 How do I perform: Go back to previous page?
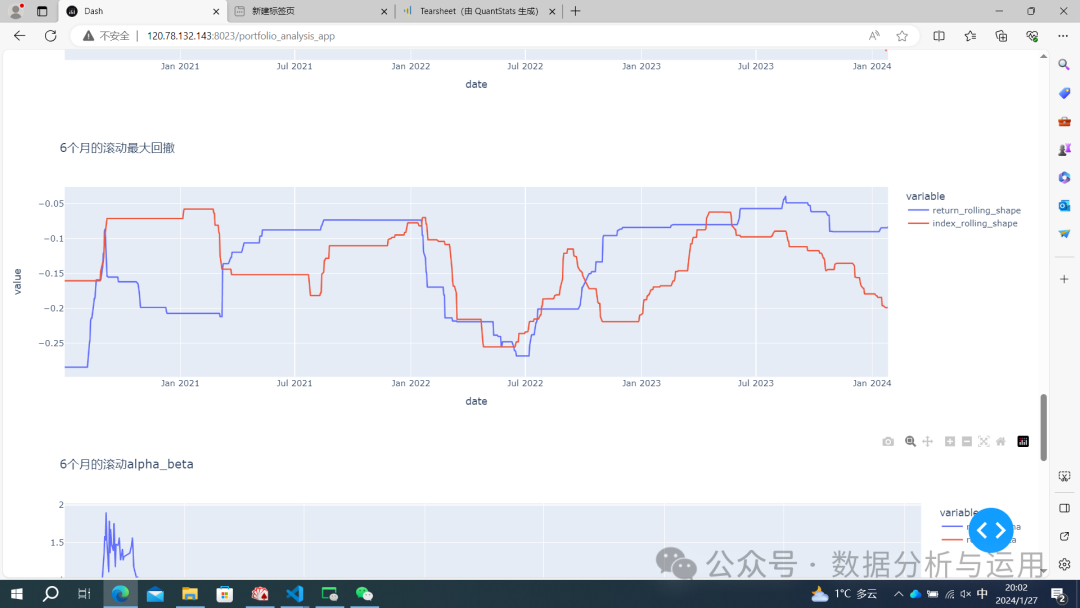click(x=19, y=36)
